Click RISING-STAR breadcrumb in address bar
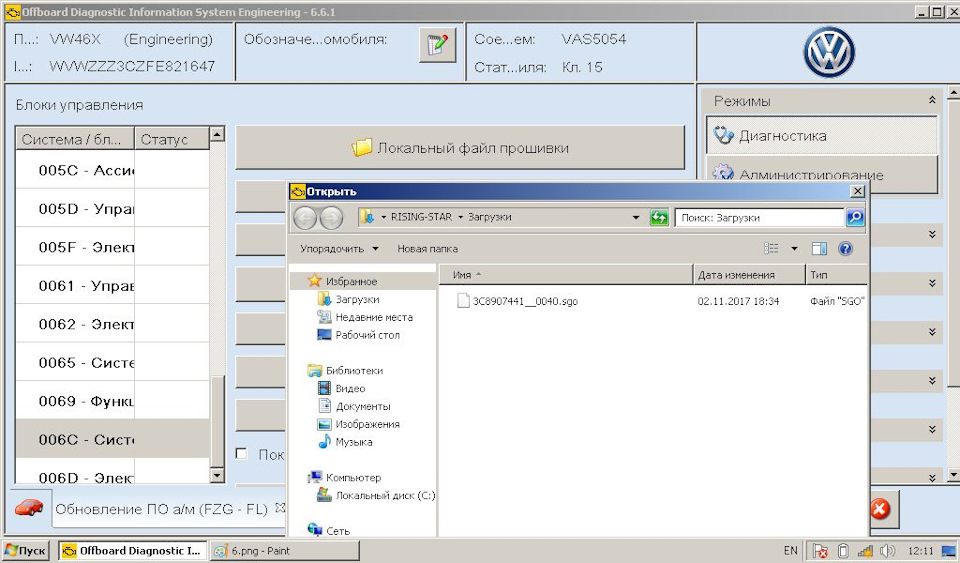The width and height of the screenshot is (960, 563). (421, 217)
